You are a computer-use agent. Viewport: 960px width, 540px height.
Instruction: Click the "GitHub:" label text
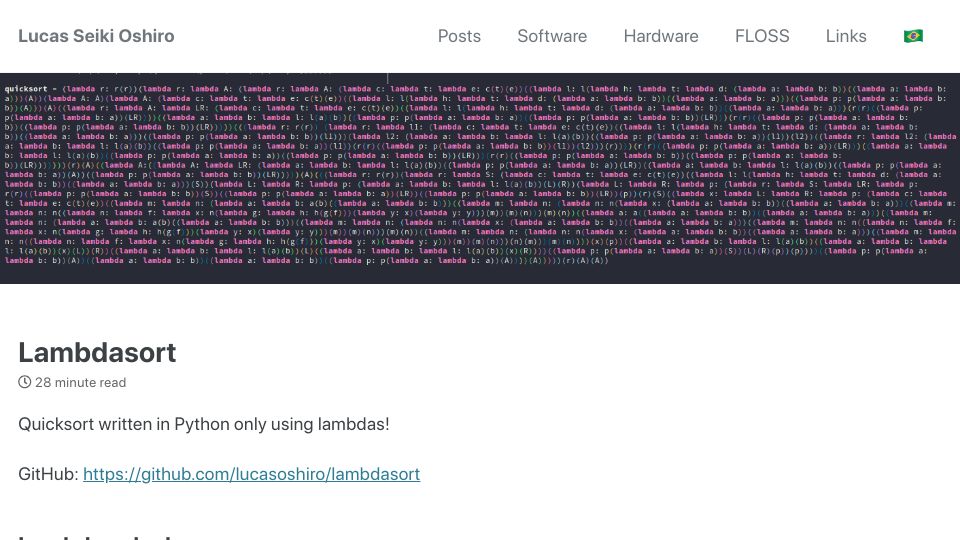pos(48,474)
